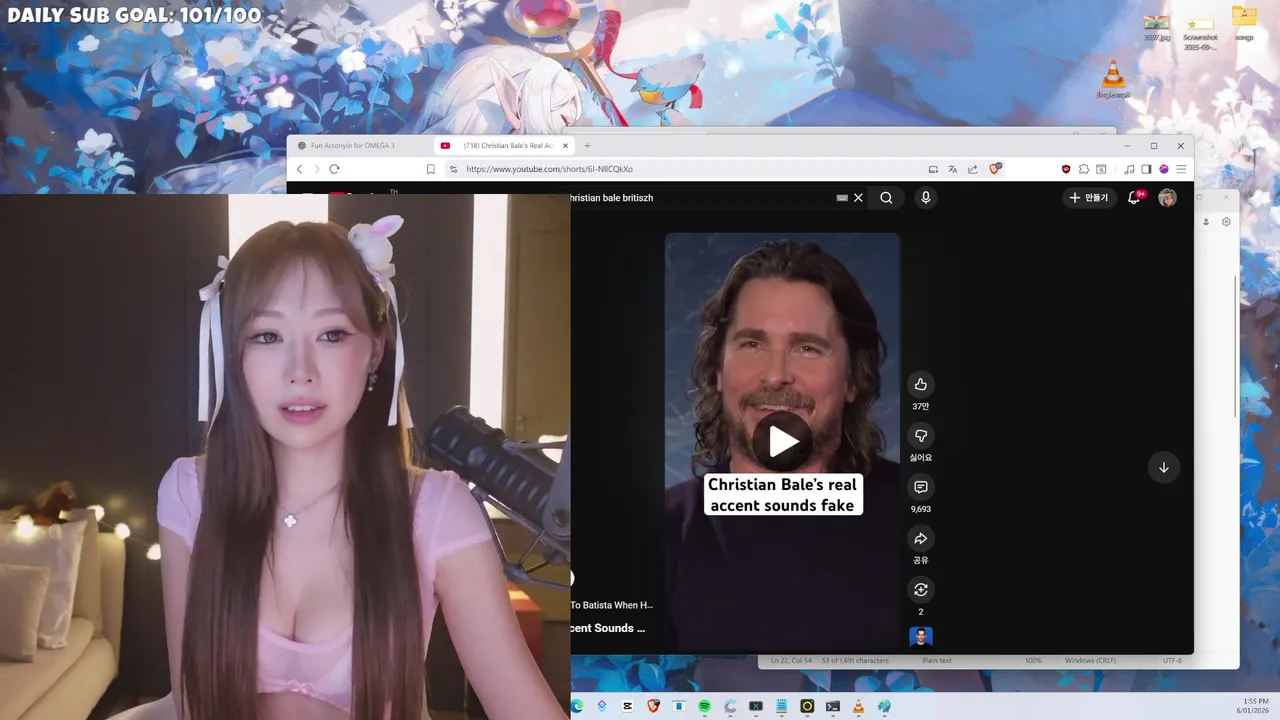Open a new browser tab with plus
1280x720 pixels.
pos(587,146)
